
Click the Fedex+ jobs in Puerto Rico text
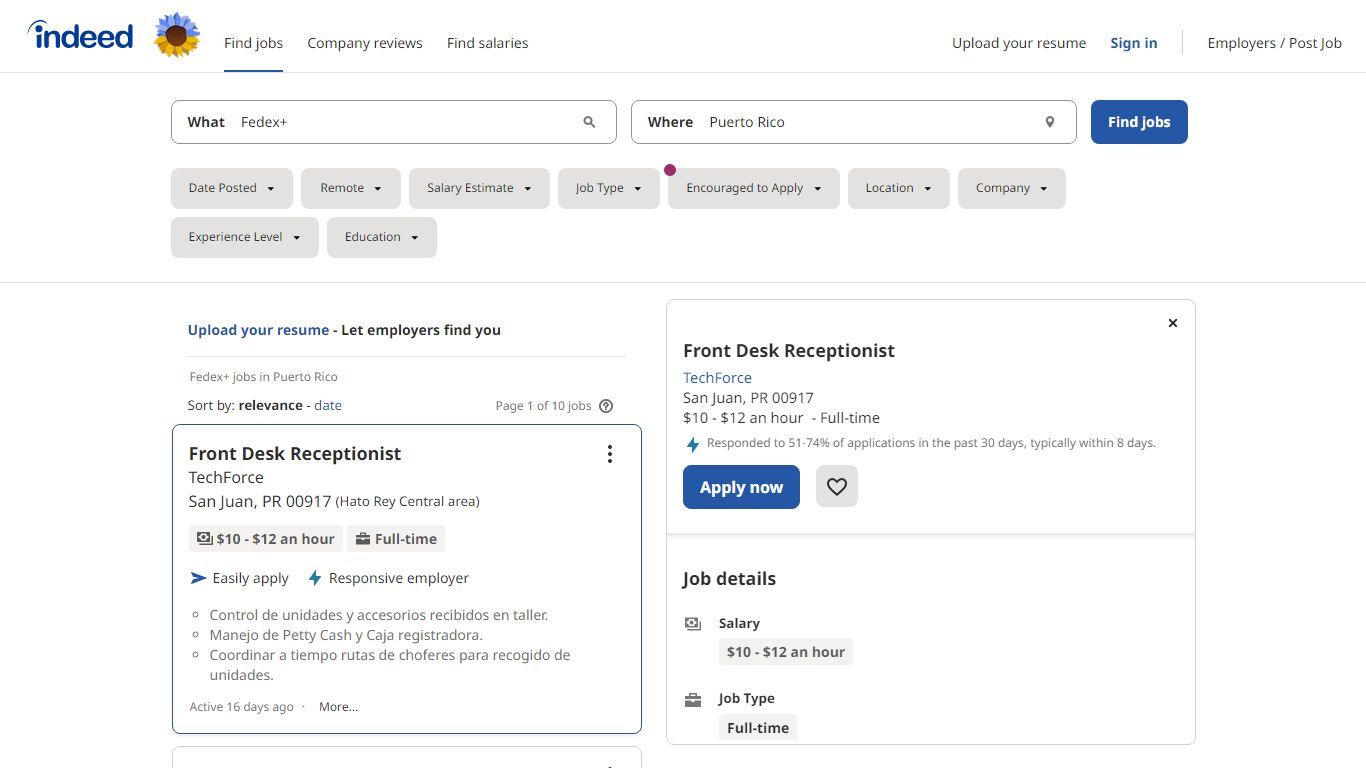tap(264, 377)
